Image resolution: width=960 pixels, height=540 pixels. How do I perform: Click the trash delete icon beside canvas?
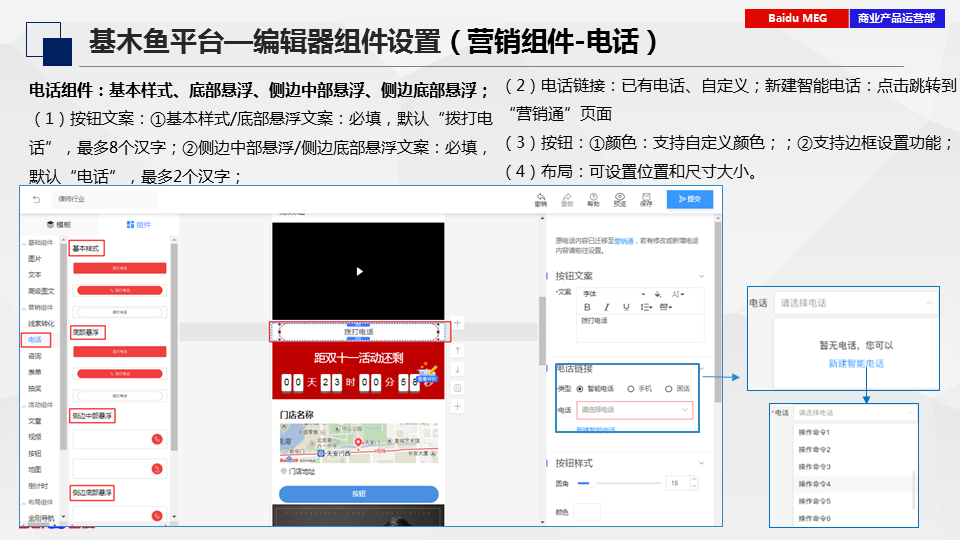click(x=457, y=388)
